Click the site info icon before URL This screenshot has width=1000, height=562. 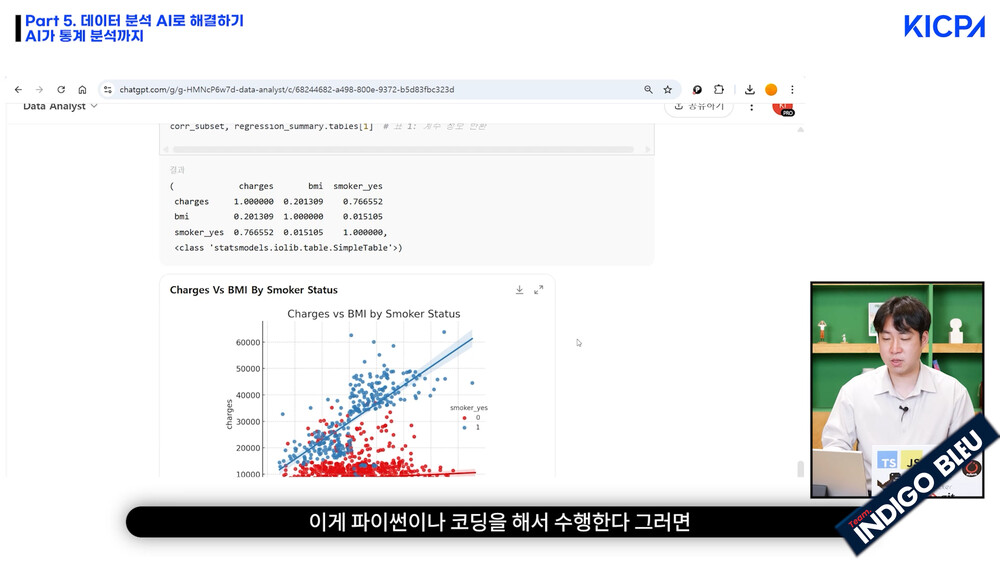click(108, 89)
